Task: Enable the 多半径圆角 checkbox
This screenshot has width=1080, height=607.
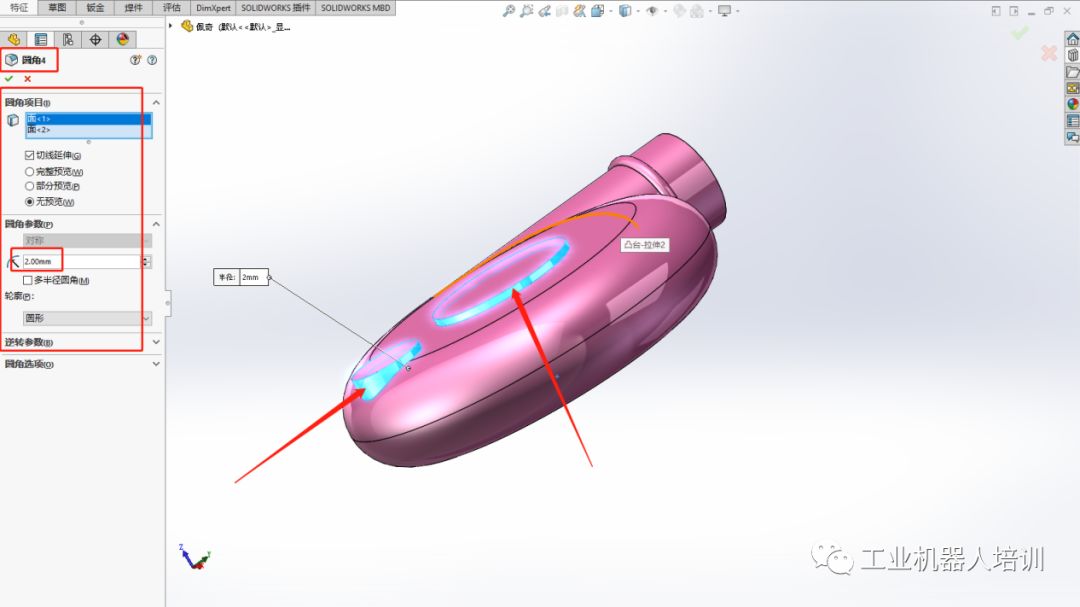Action: pyautogui.click(x=28, y=280)
